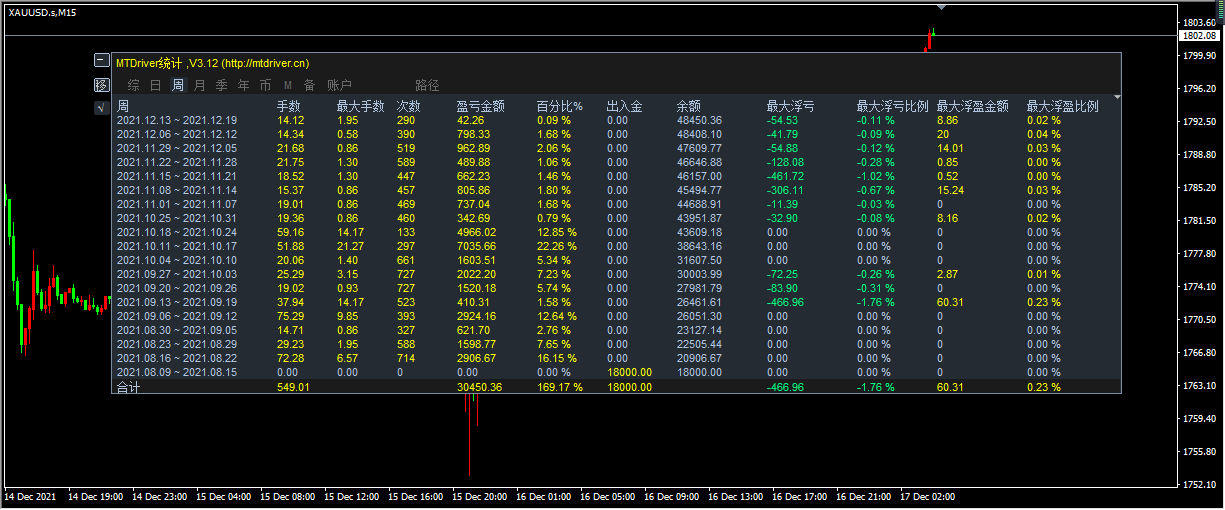
Task: Click the 出入金 column header
Action: point(625,105)
